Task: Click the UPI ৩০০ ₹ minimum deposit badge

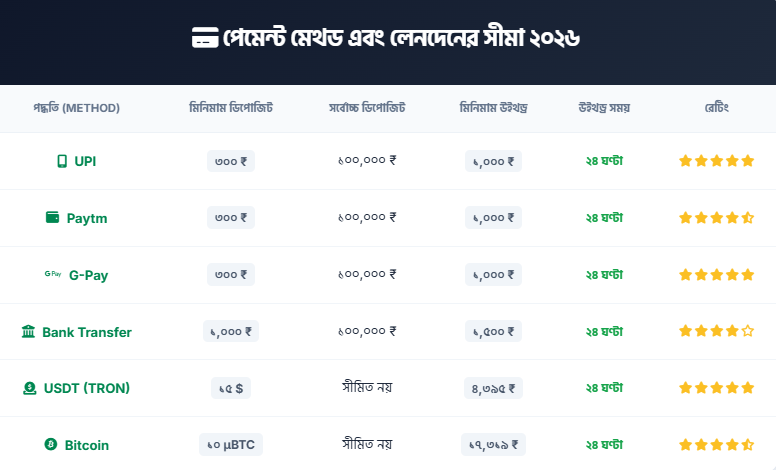Action: [x=231, y=161]
